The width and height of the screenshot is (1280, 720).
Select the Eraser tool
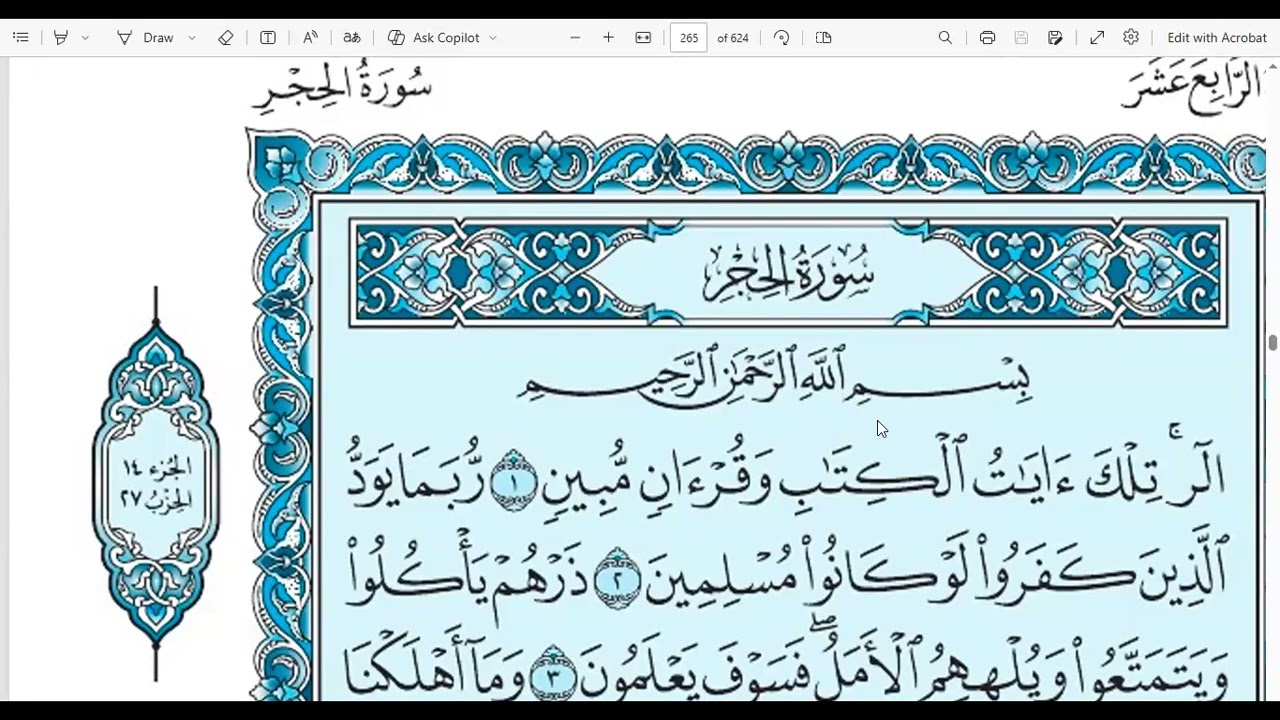tap(226, 37)
